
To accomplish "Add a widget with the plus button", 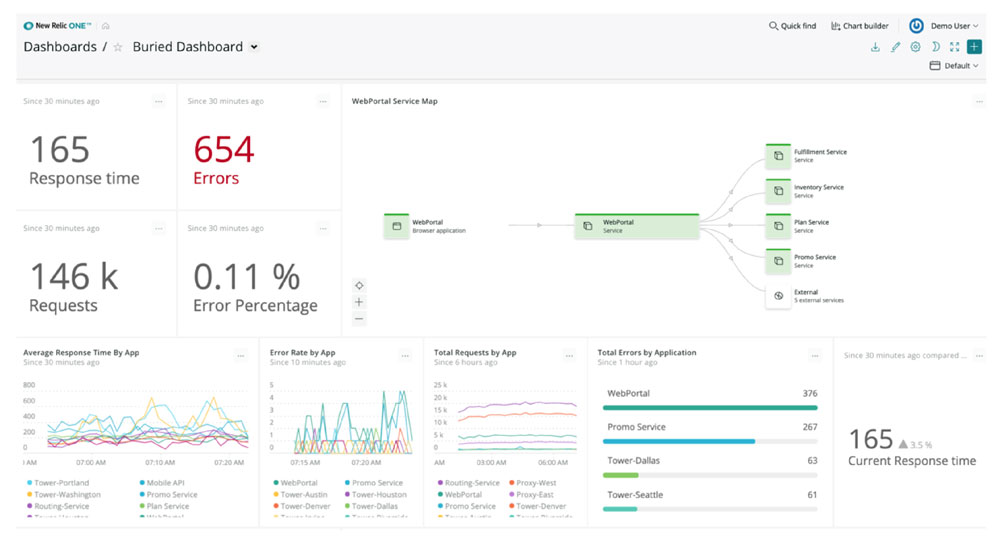I will click(x=974, y=47).
